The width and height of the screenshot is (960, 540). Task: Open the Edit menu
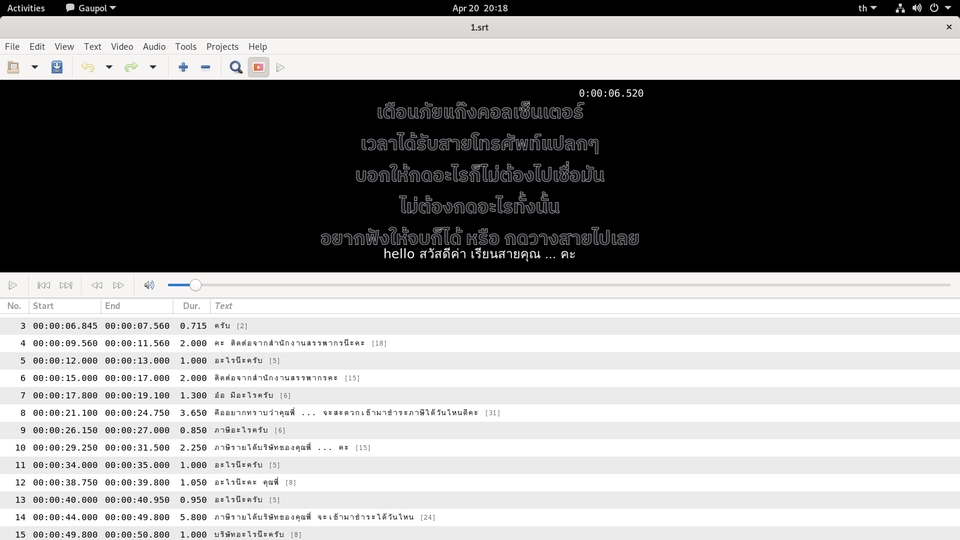37,47
